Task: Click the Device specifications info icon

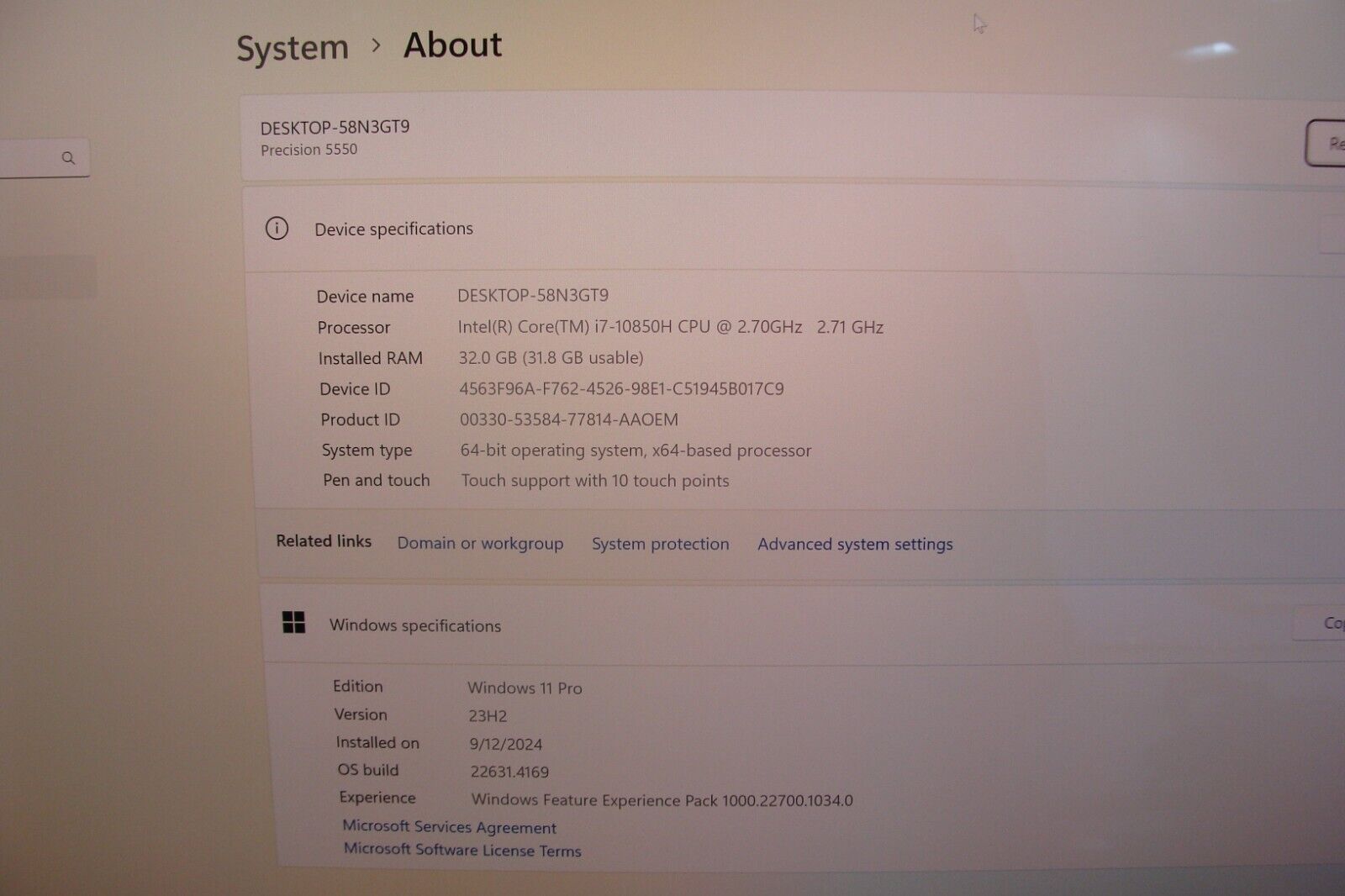Action: (277, 228)
